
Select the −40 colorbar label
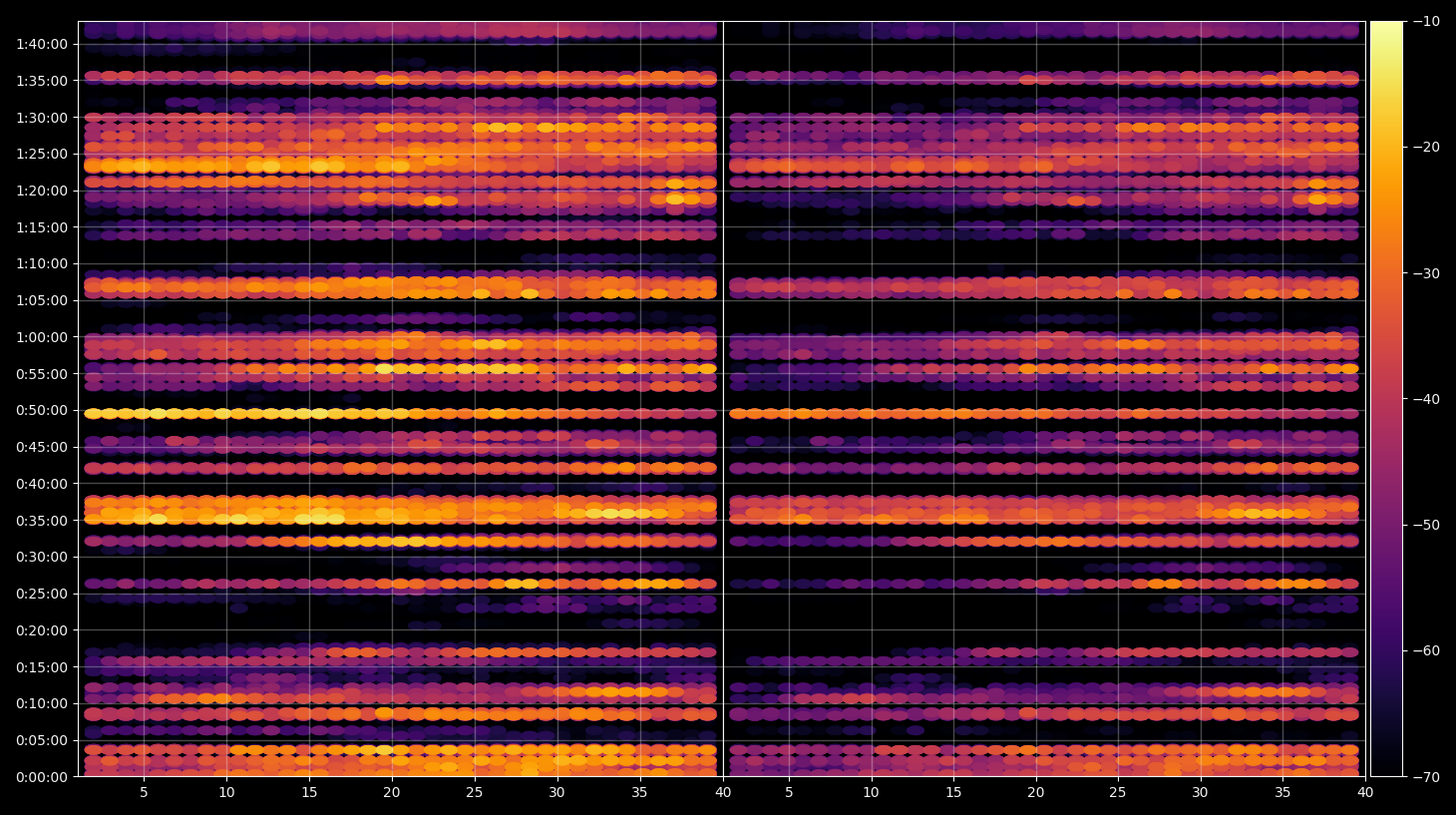pyautogui.click(x=1427, y=399)
